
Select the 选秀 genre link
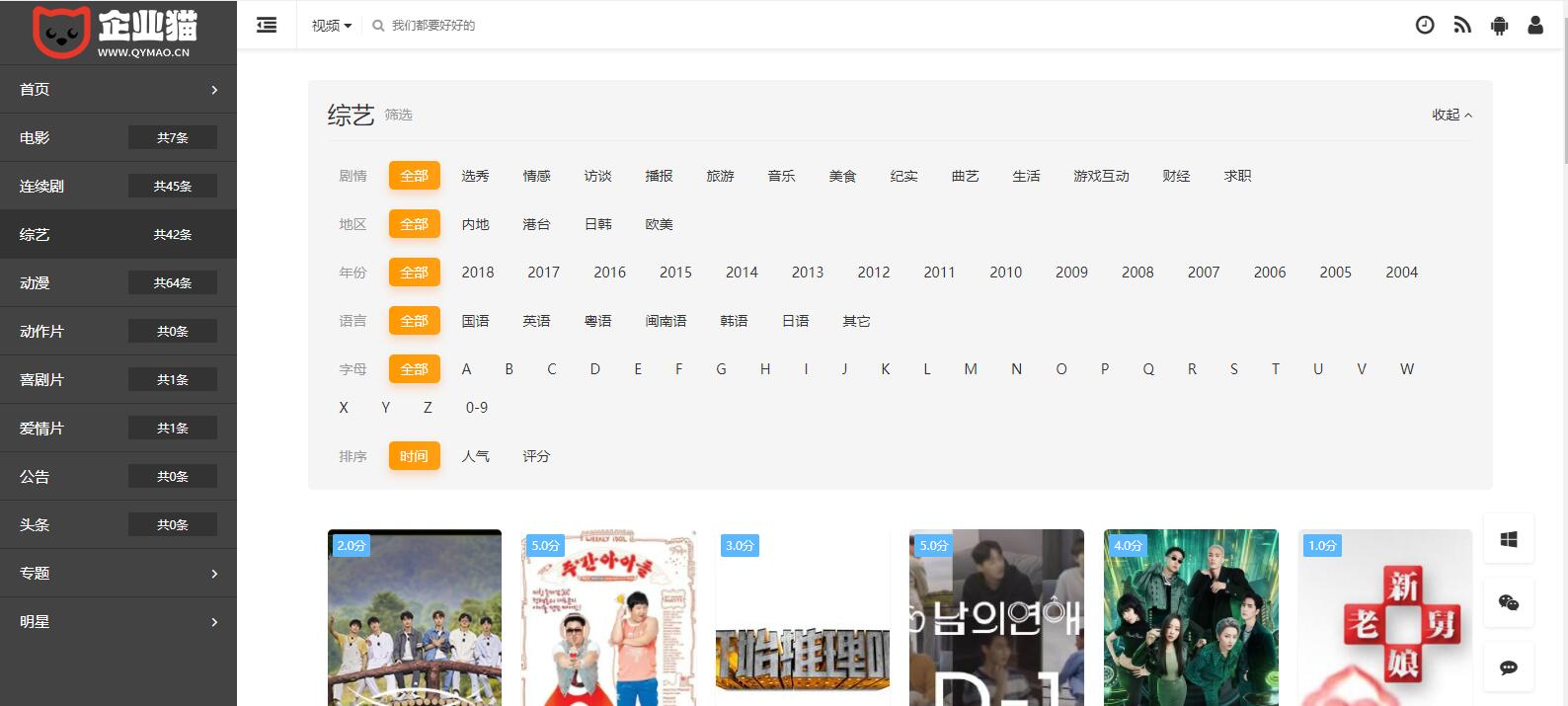coord(475,176)
